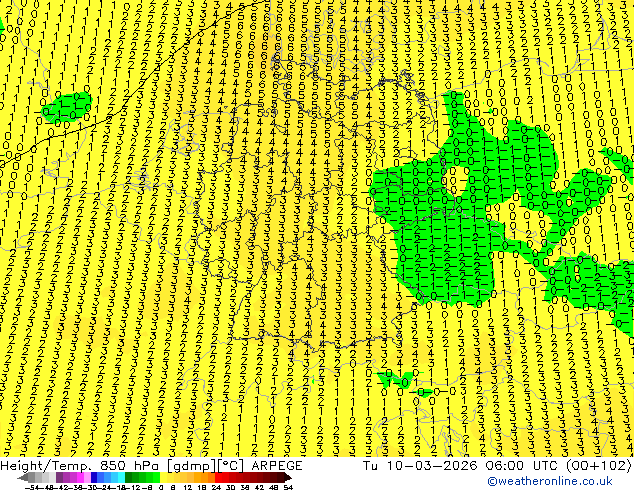Click the dark brown right arrow end of legend

288,477
